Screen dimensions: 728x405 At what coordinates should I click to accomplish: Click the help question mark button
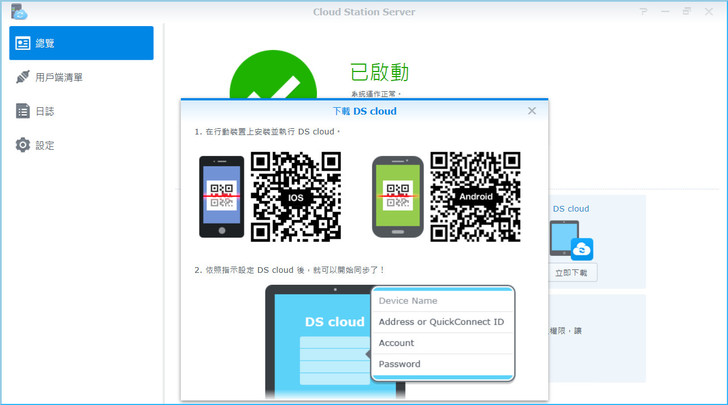coord(644,12)
